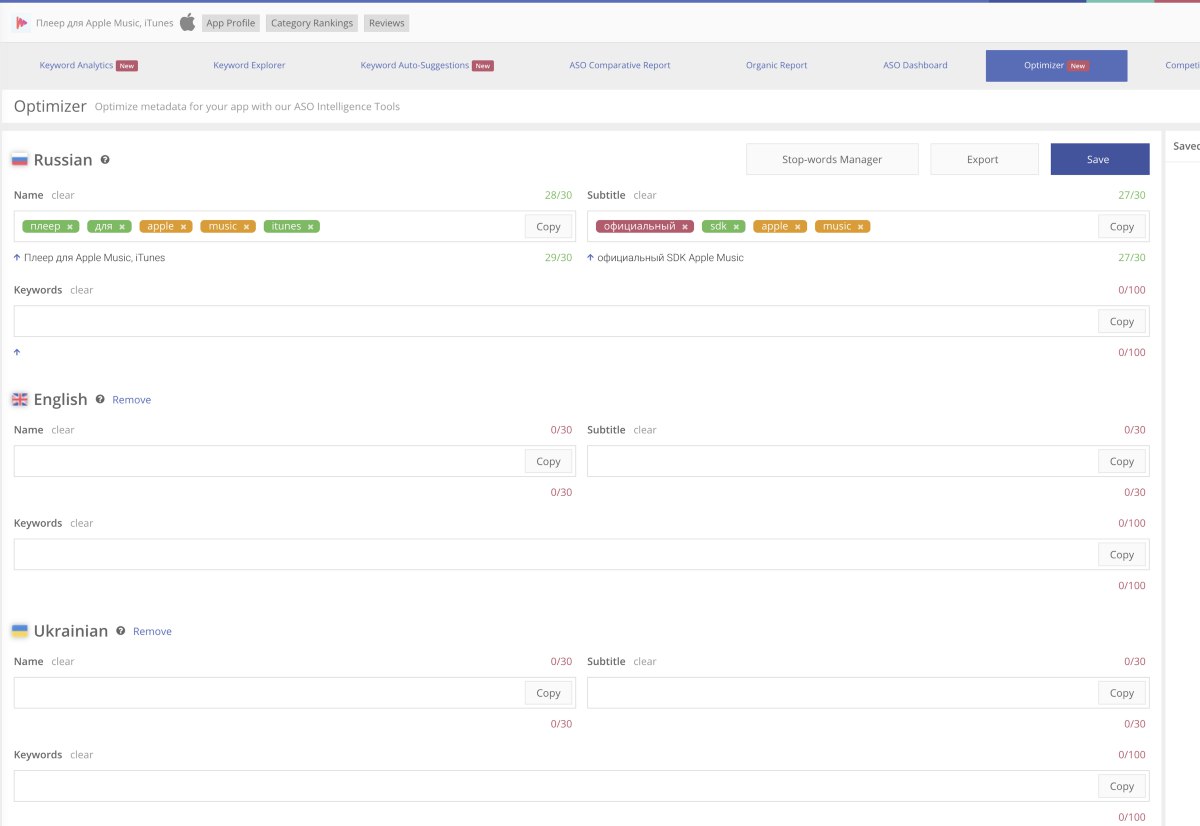The image size is (1200, 826).
Task: Open the ASO Dashboard tab
Action: click(915, 65)
